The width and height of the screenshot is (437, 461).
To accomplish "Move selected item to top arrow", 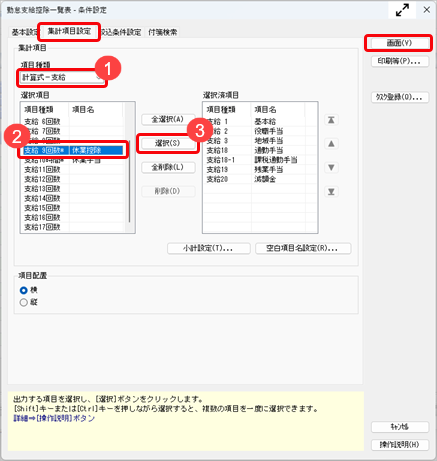I will point(331,120).
